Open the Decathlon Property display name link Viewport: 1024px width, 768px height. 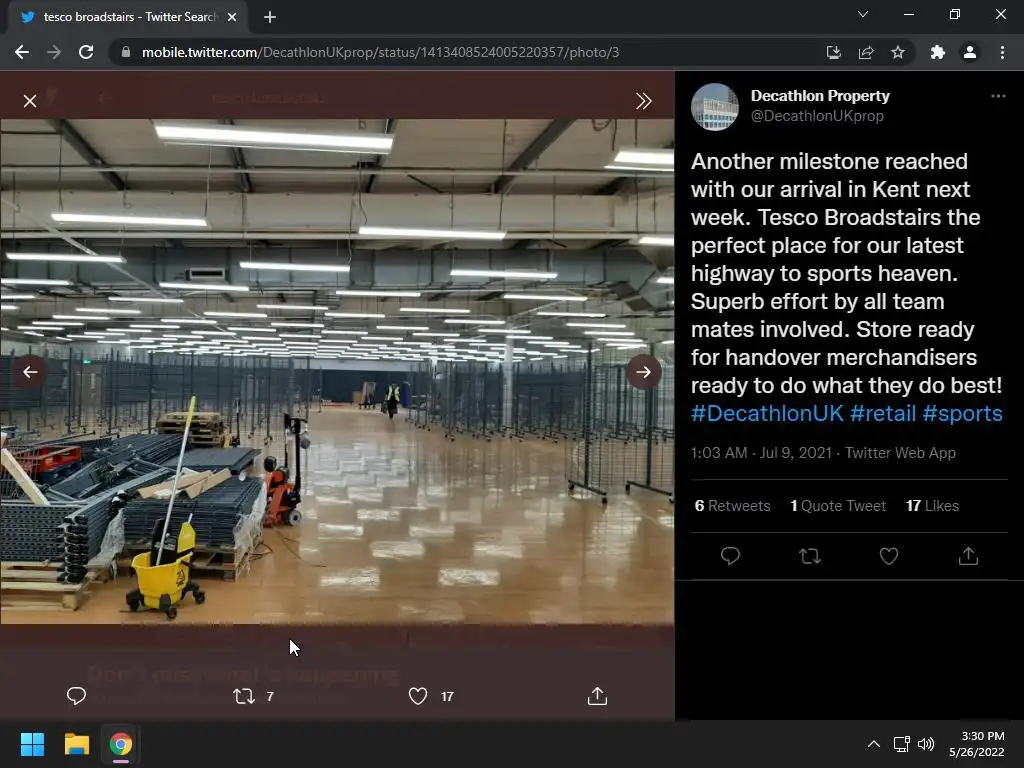point(820,95)
